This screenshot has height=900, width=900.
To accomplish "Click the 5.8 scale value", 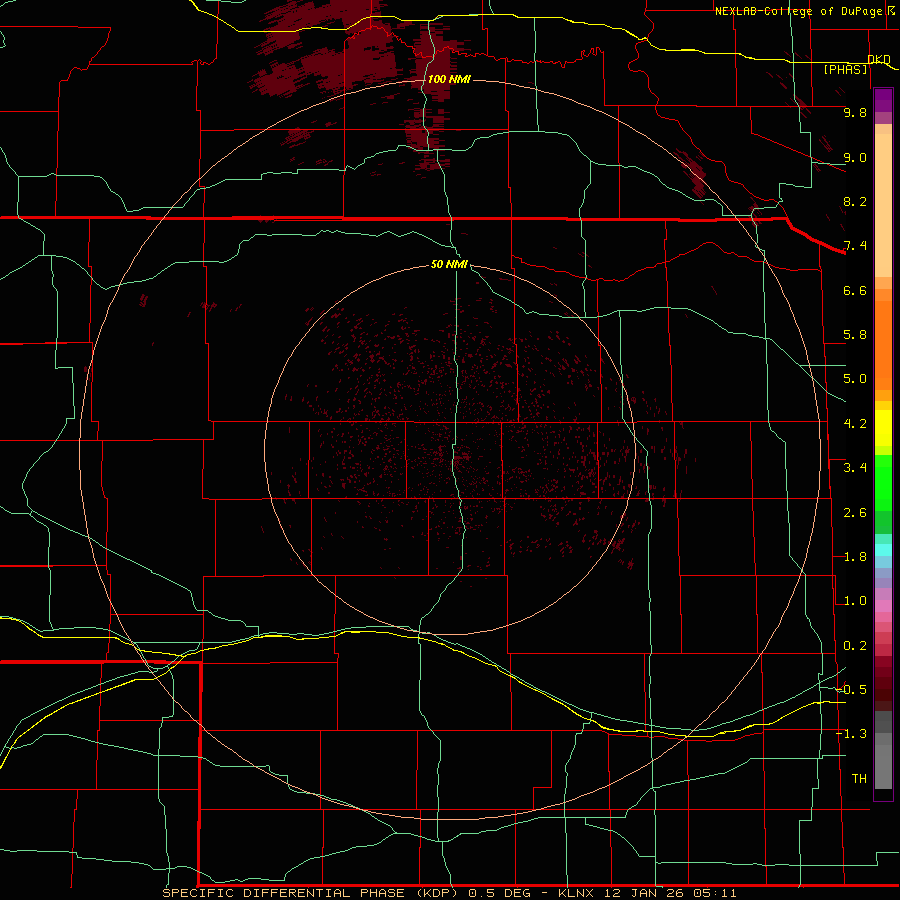I will point(855,335).
